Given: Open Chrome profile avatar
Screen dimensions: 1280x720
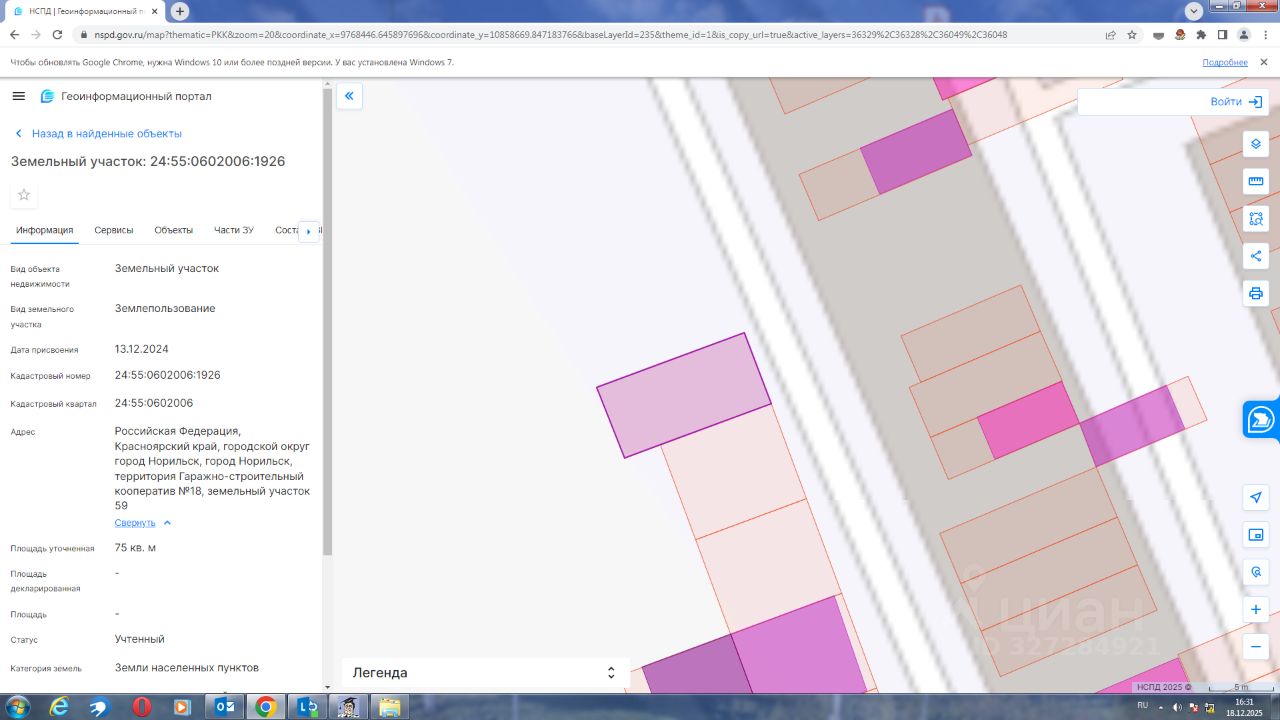Looking at the screenshot, I should click(1244, 34).
